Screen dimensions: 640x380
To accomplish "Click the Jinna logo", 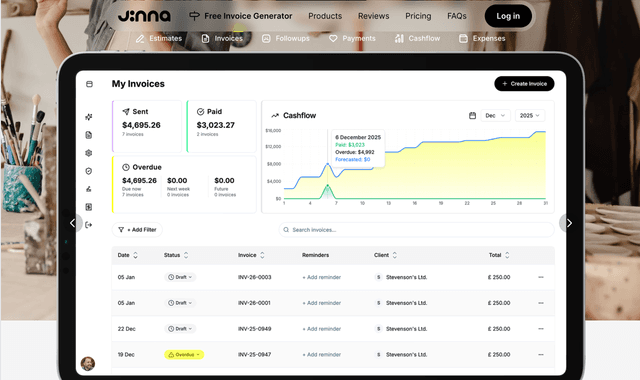I will coord(144,16).
